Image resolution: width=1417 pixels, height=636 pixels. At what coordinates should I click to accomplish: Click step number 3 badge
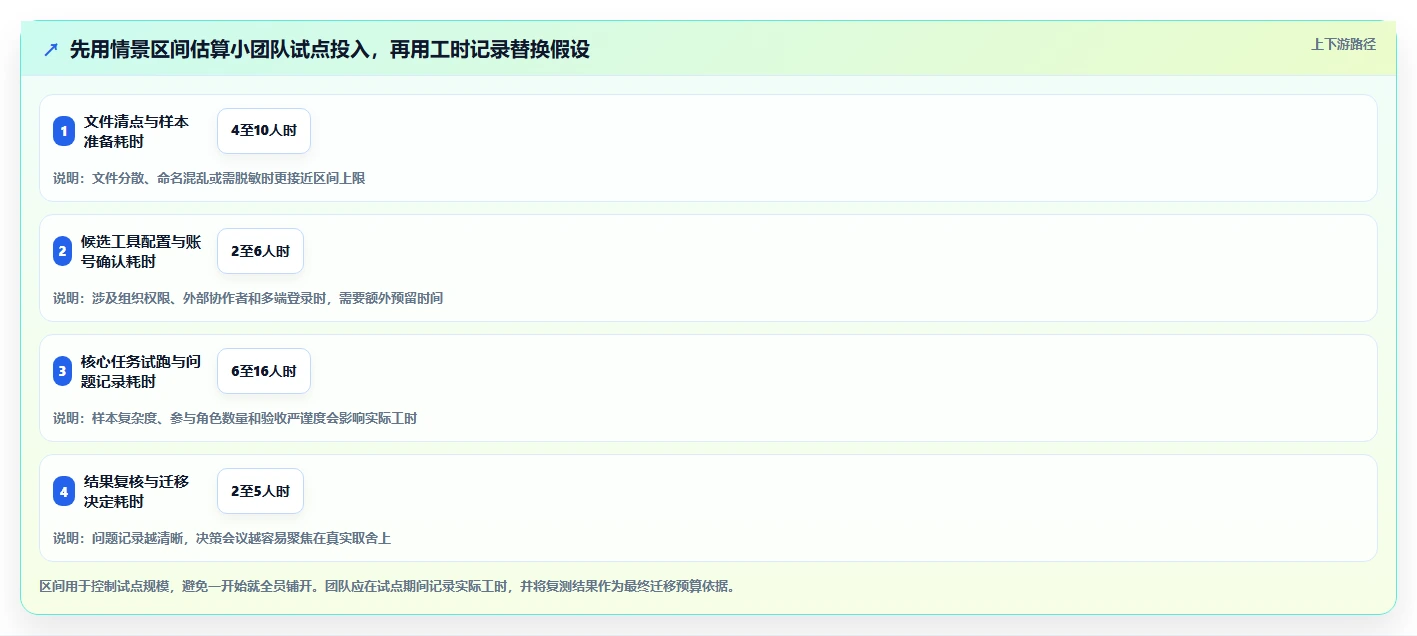coord(62,371)
